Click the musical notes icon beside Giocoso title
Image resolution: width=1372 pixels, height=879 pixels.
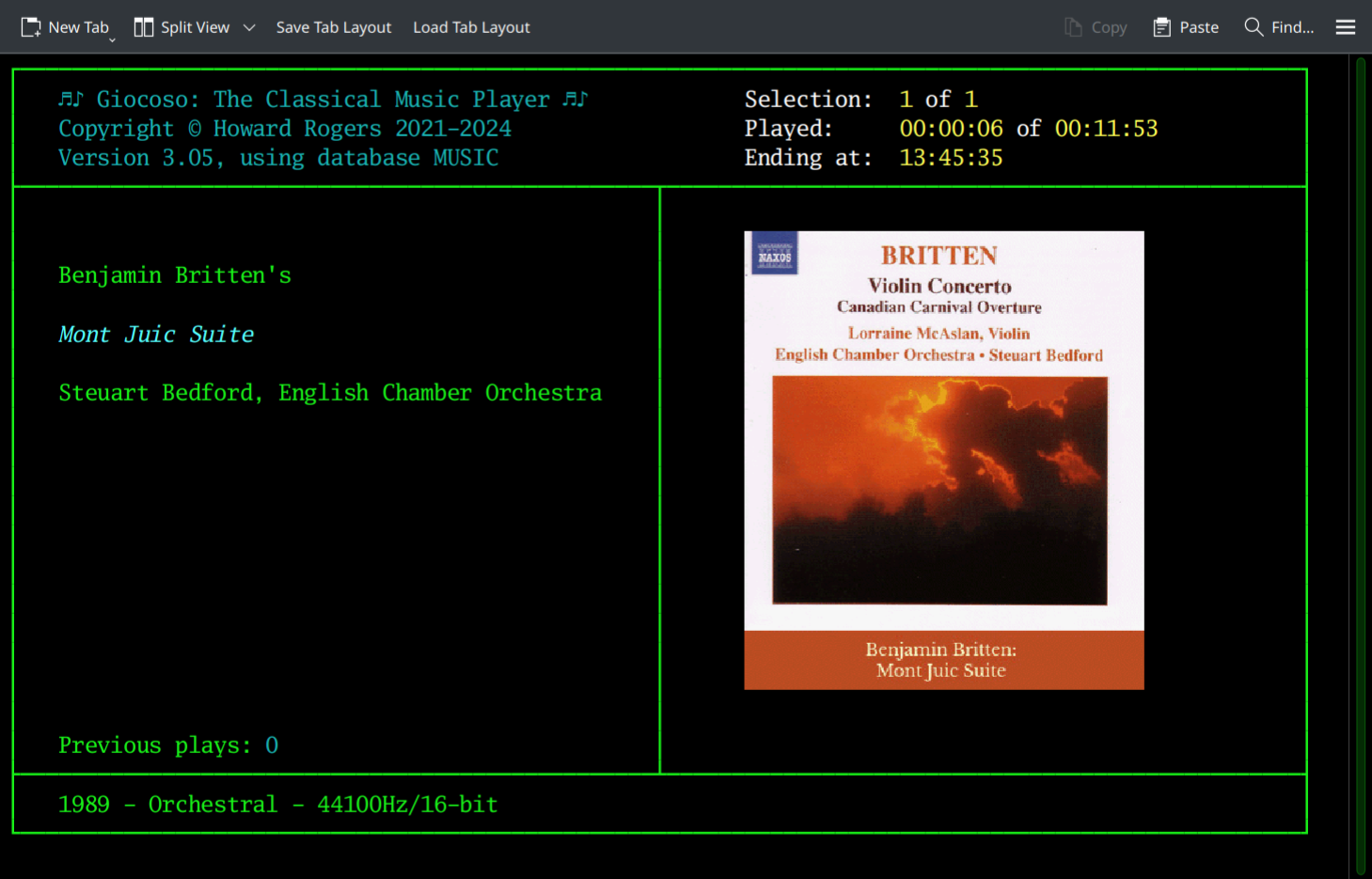(x=71, y=98)
